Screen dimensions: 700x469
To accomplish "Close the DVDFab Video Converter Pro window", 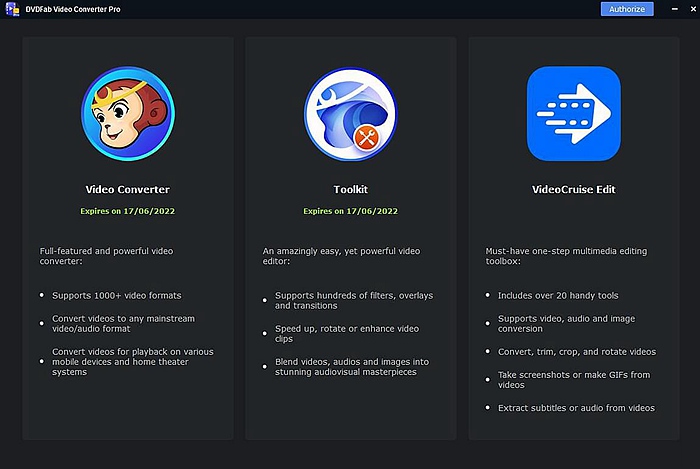I will tap(693, 9).
